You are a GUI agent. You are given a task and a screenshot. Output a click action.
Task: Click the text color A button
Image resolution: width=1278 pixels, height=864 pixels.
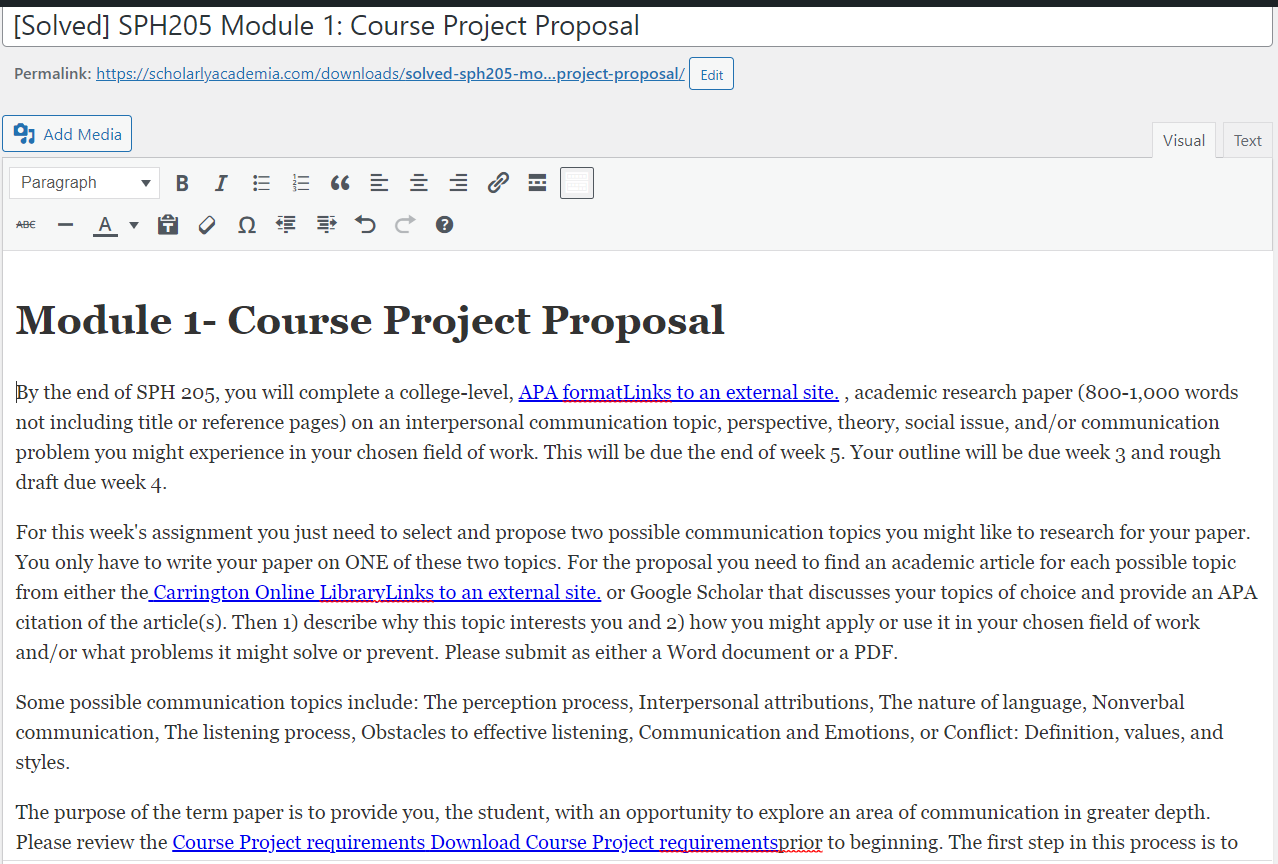105,225
